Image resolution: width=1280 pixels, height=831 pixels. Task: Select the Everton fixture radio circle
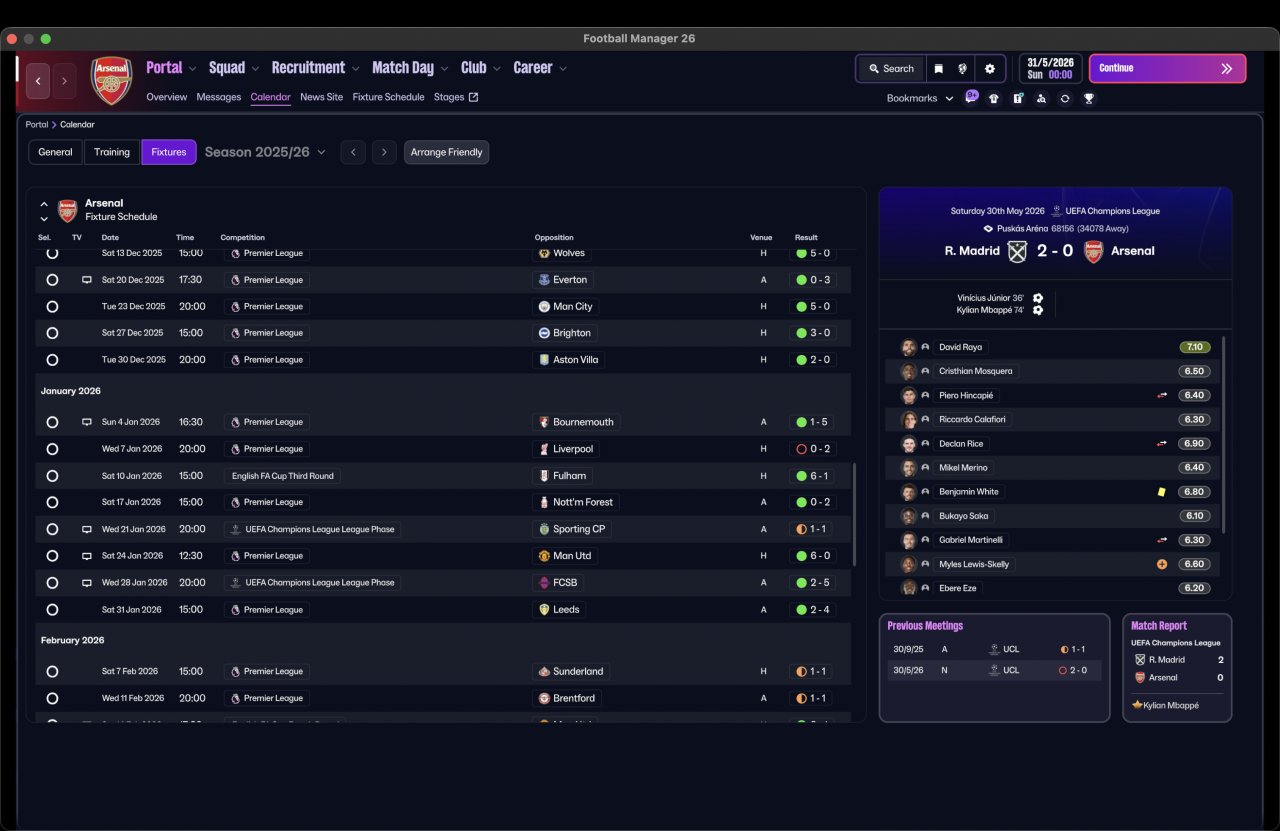coord(52,280)
